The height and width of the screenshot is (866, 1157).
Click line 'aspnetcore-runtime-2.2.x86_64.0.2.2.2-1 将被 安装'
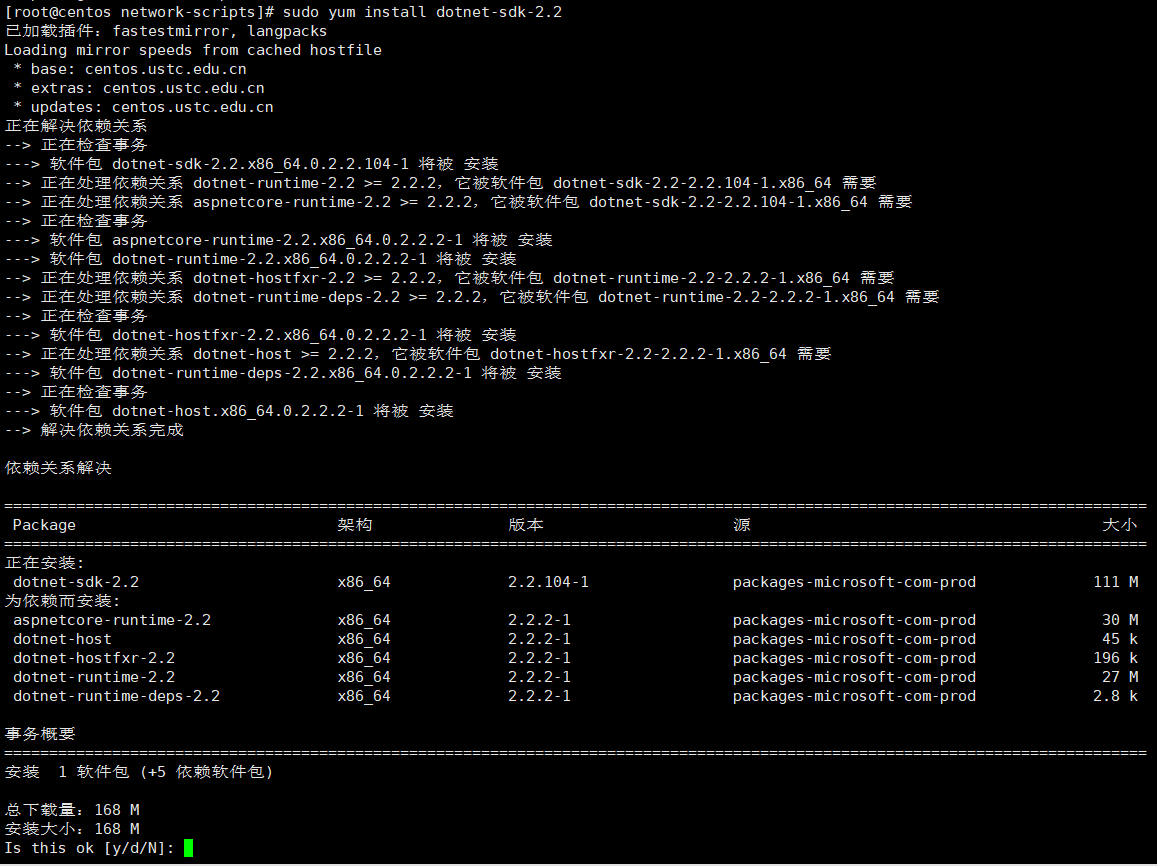pyautogui.click(x=278, y=240)
